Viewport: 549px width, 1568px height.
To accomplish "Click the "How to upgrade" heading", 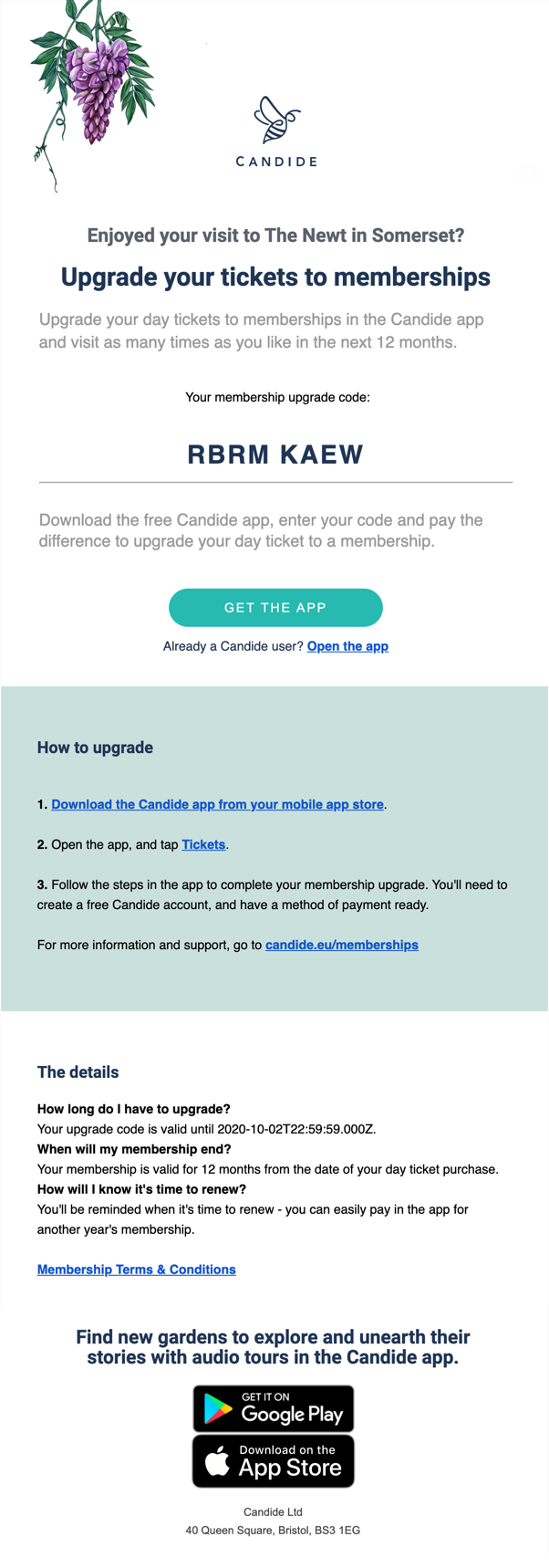I will (x=95, y=747).
